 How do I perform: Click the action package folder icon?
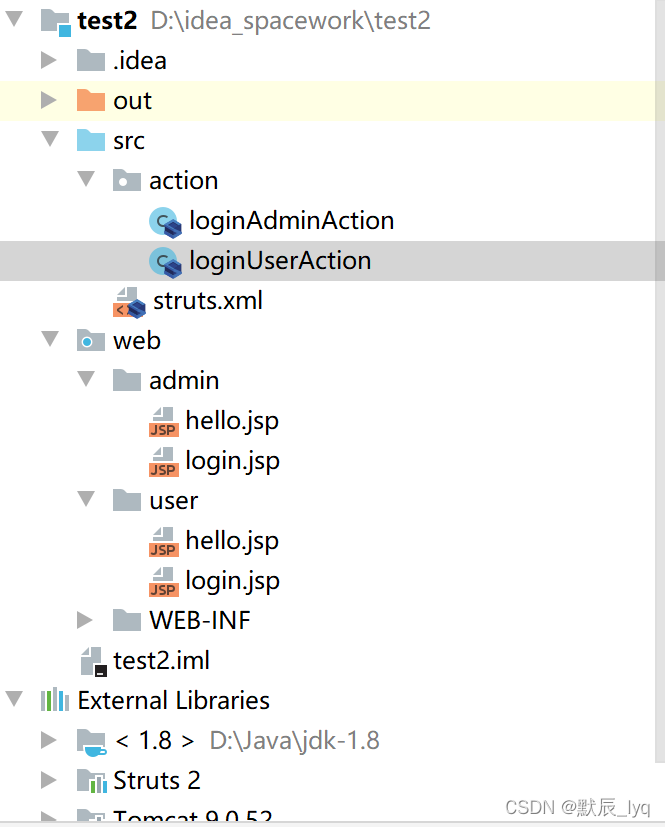(127, 180)
